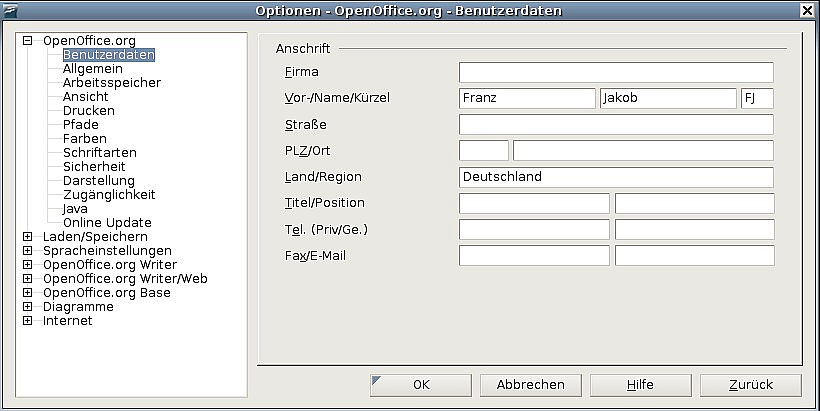Image resolution: width=820 pixels, height=411 pixels.
Task: Expand the OpenOffice.org Writer node
Action: pyautogui.click(x=28, y=265)
